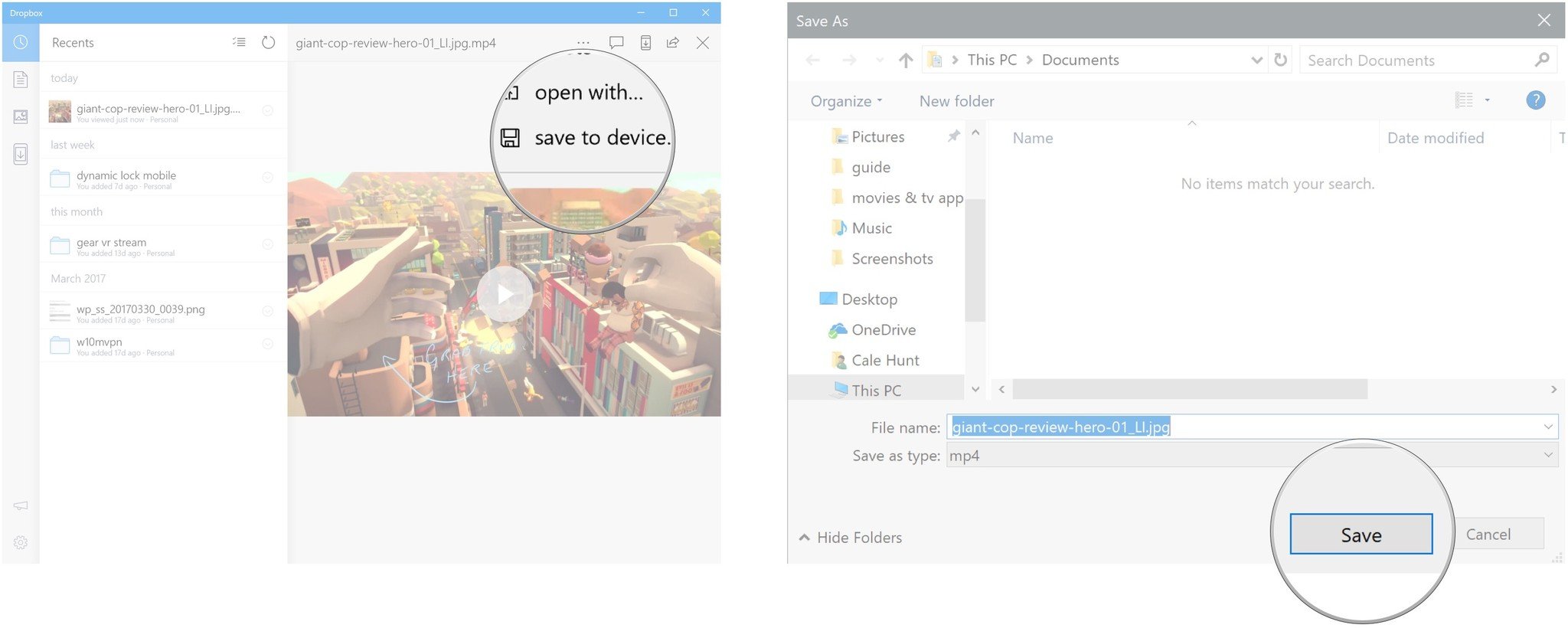Toggle selection circle for gear vr stream

268,244
